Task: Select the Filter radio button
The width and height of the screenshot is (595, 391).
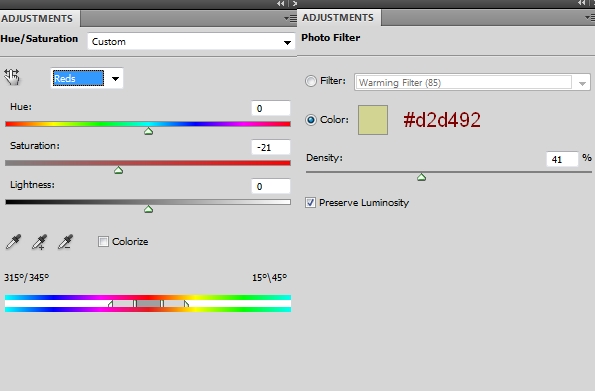Action: (311, 81)
